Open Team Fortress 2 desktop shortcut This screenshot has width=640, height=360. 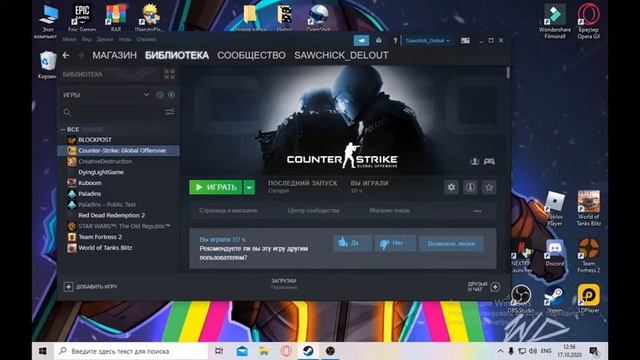[x=589, y=256]
